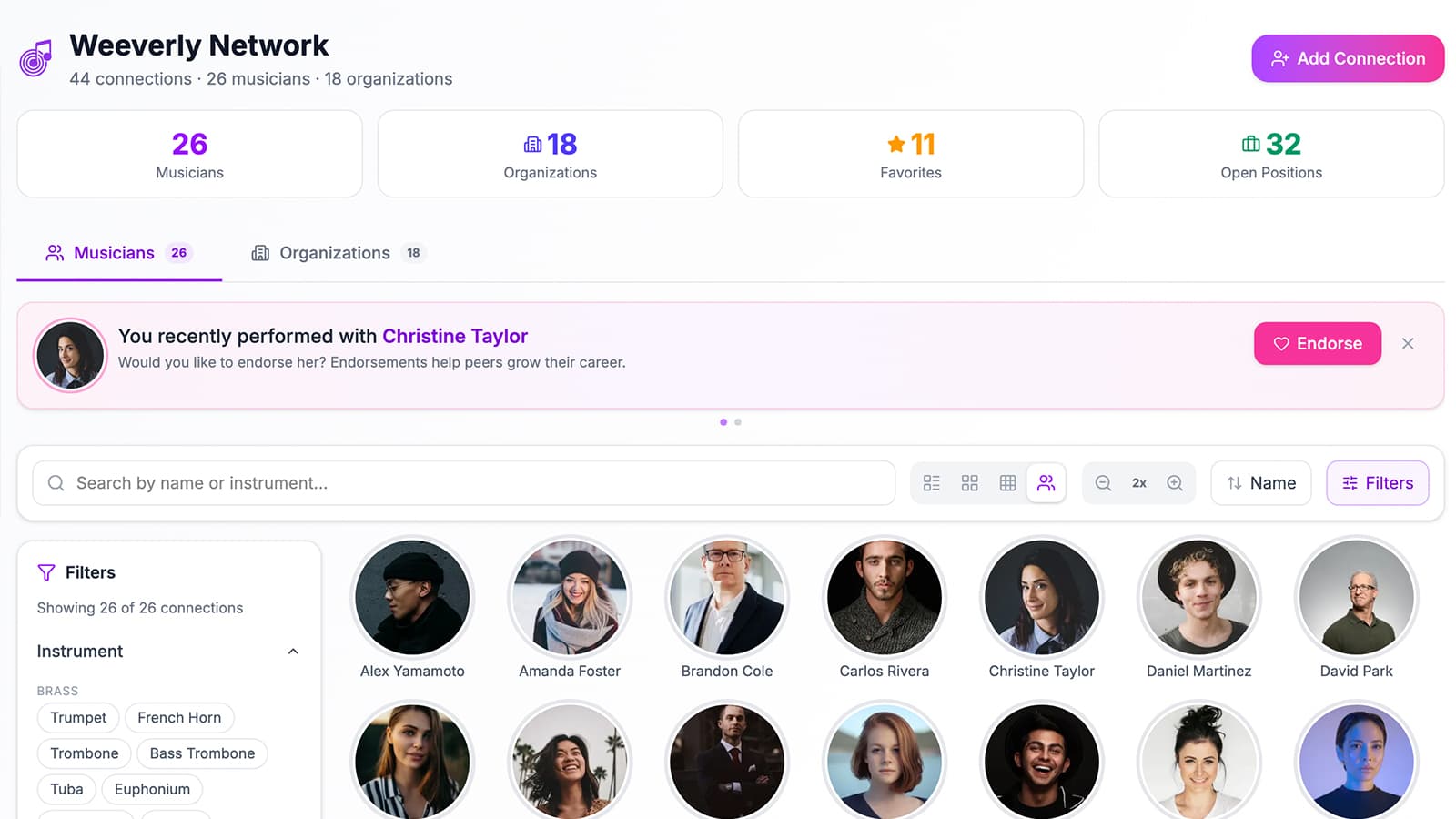
Task: Switch to the Organizations tab
Action: coord(339,253)
